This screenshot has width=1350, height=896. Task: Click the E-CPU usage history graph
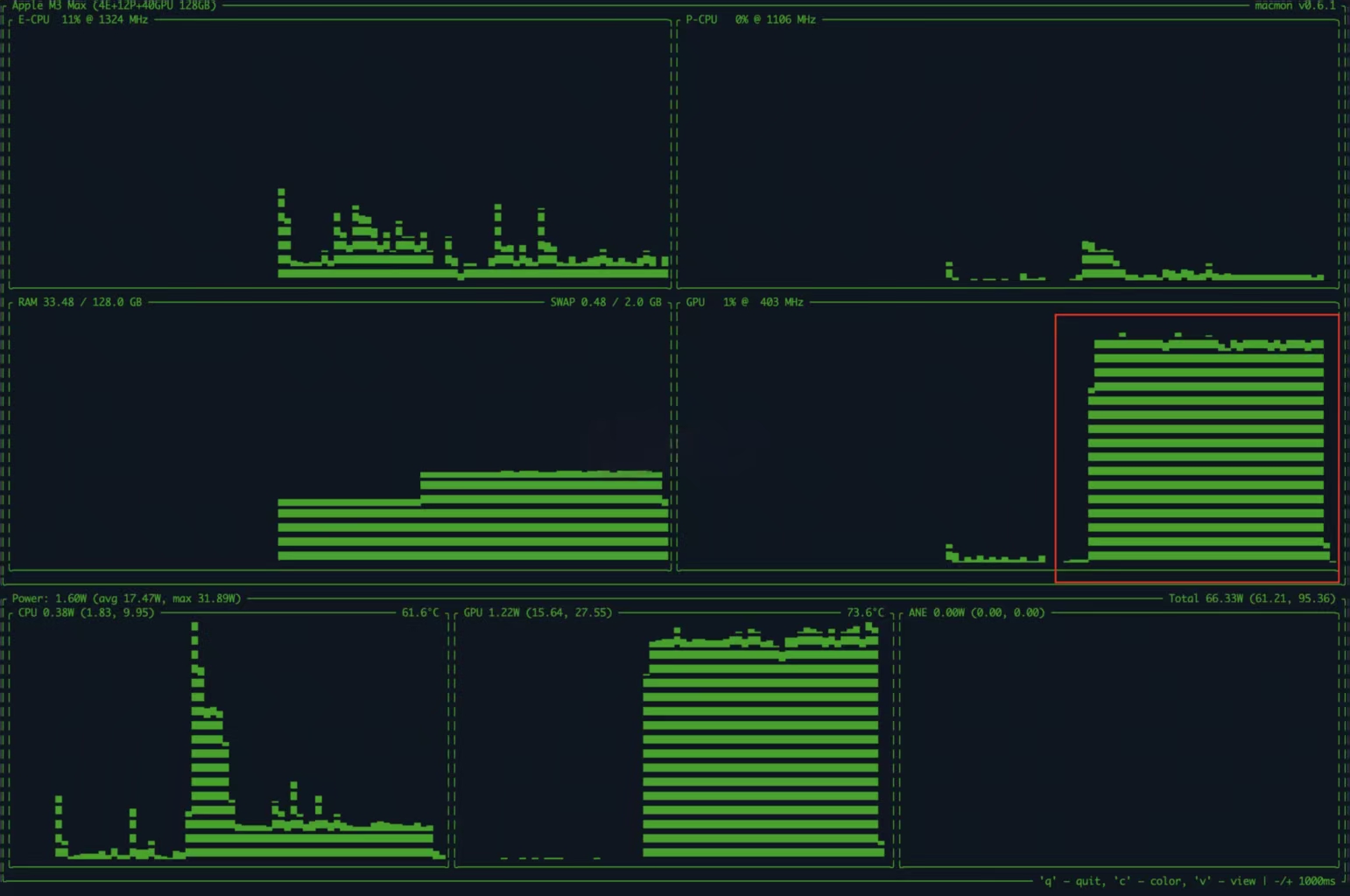pyautogui.click(x=474, y=234)
